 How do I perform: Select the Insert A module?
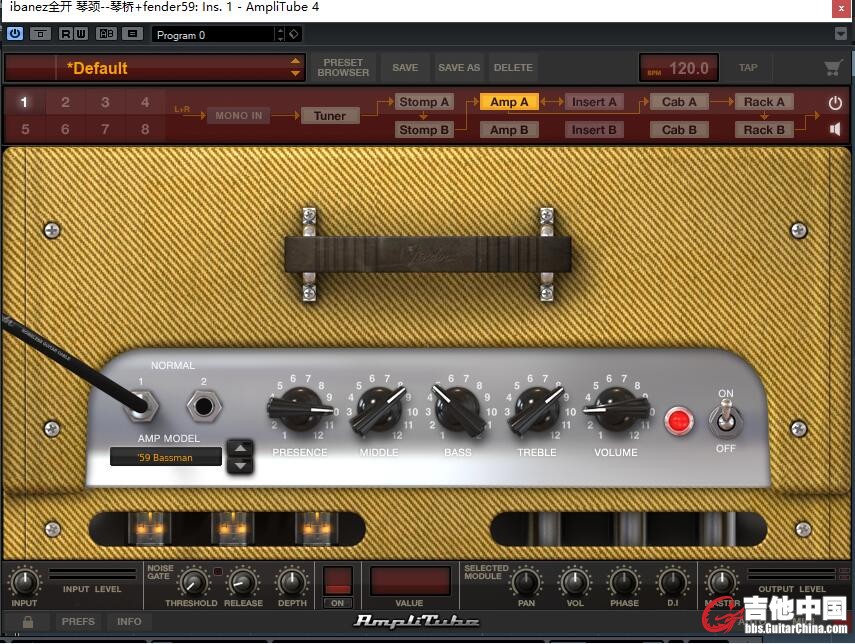click(x=594, y=102)
